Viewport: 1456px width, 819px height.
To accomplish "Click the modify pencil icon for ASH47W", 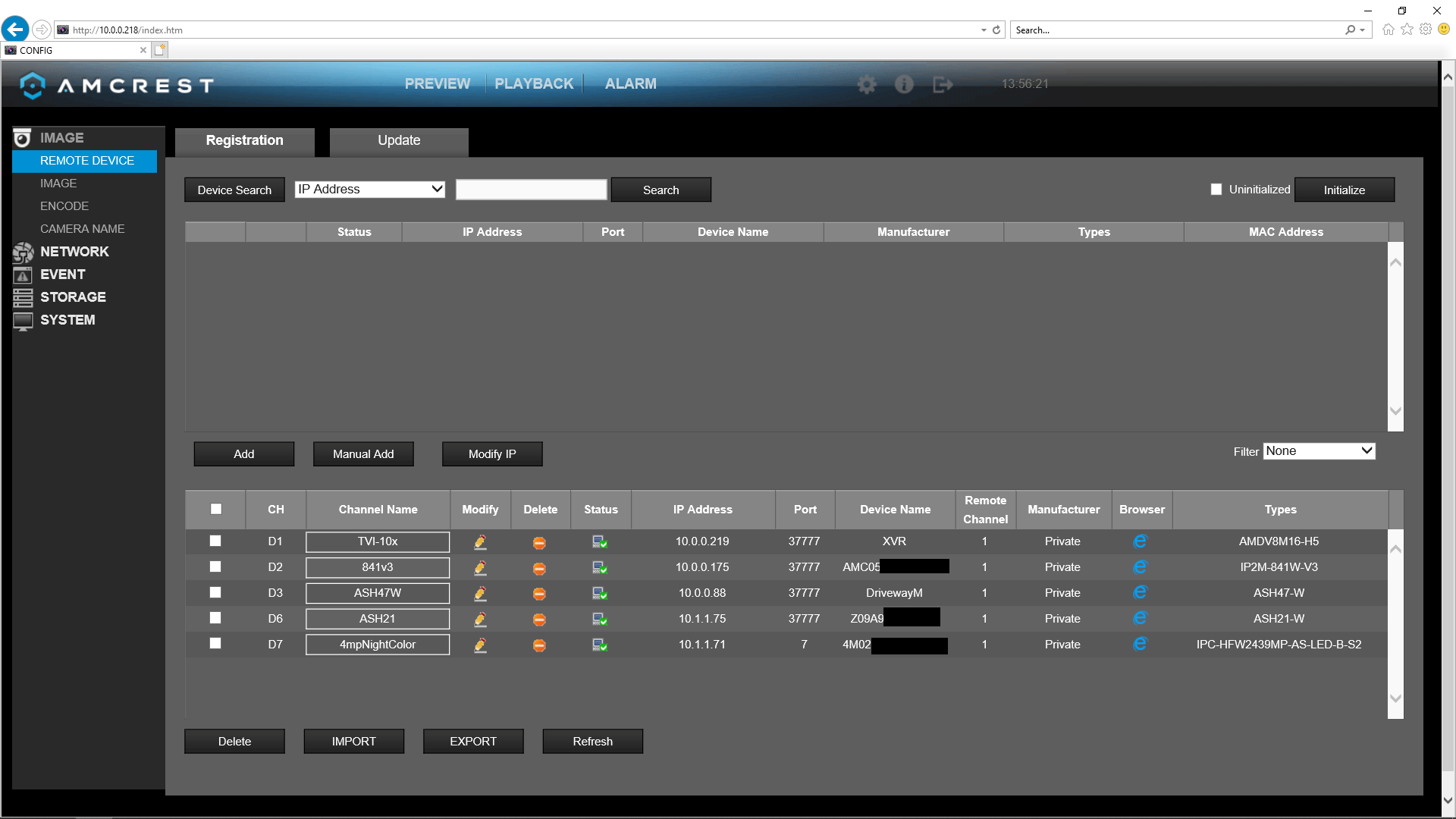I will (480, 594).
